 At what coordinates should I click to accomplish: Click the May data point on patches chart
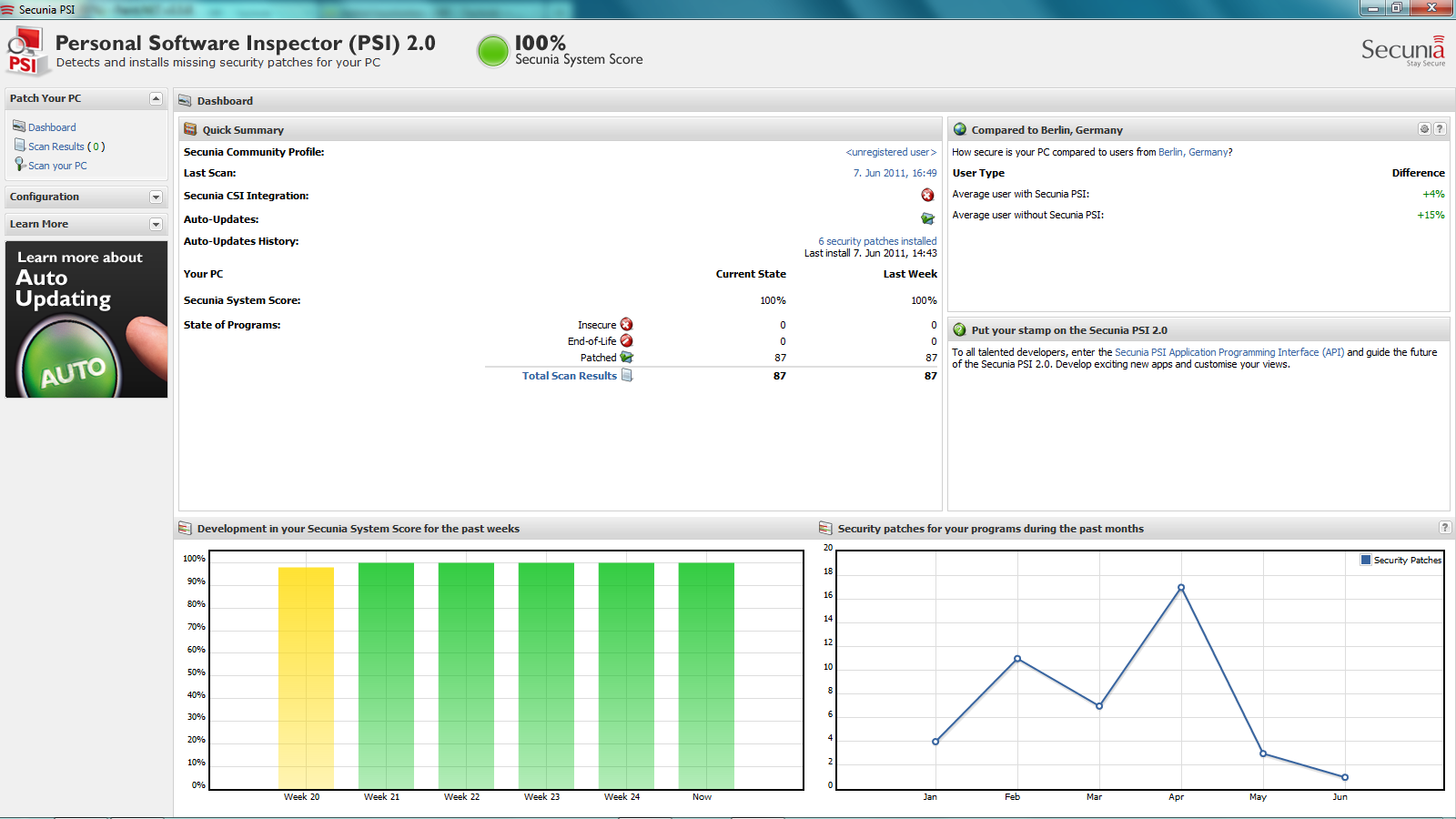pyautogui.click(x=1263, y=753)
